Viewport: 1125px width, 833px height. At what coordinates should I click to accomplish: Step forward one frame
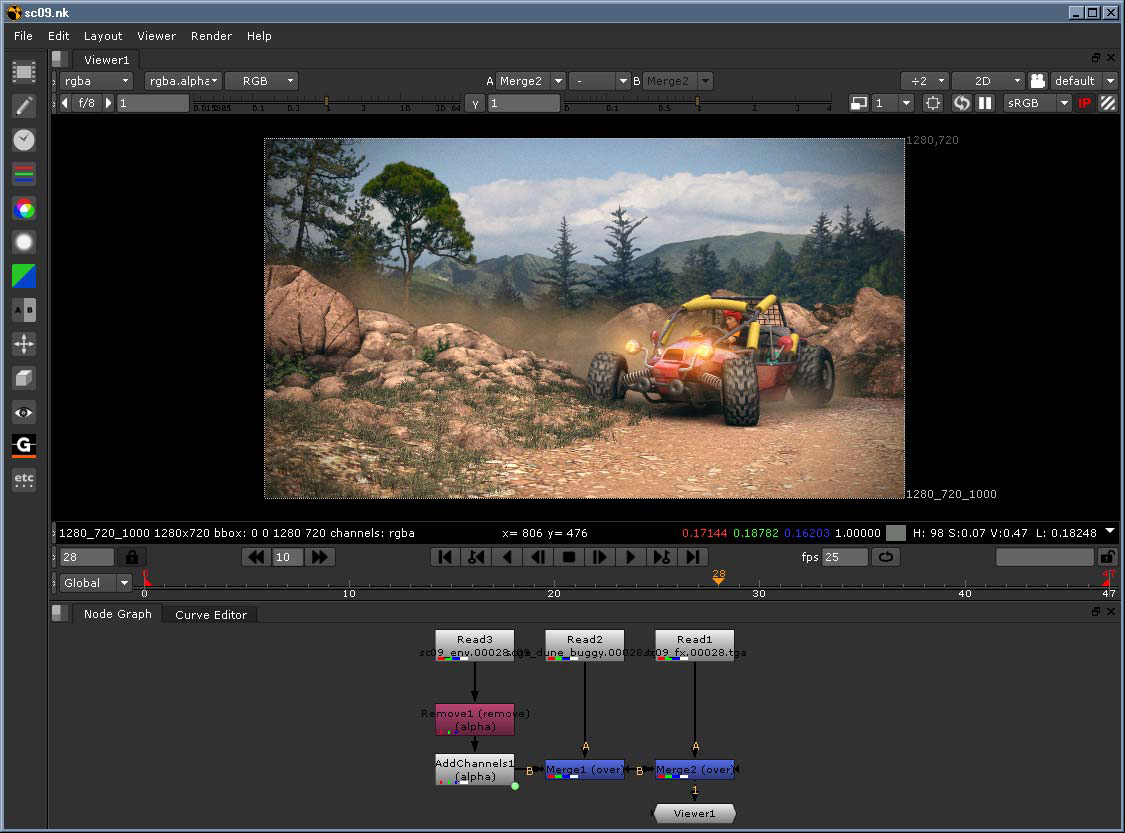[x=600, y=557]
